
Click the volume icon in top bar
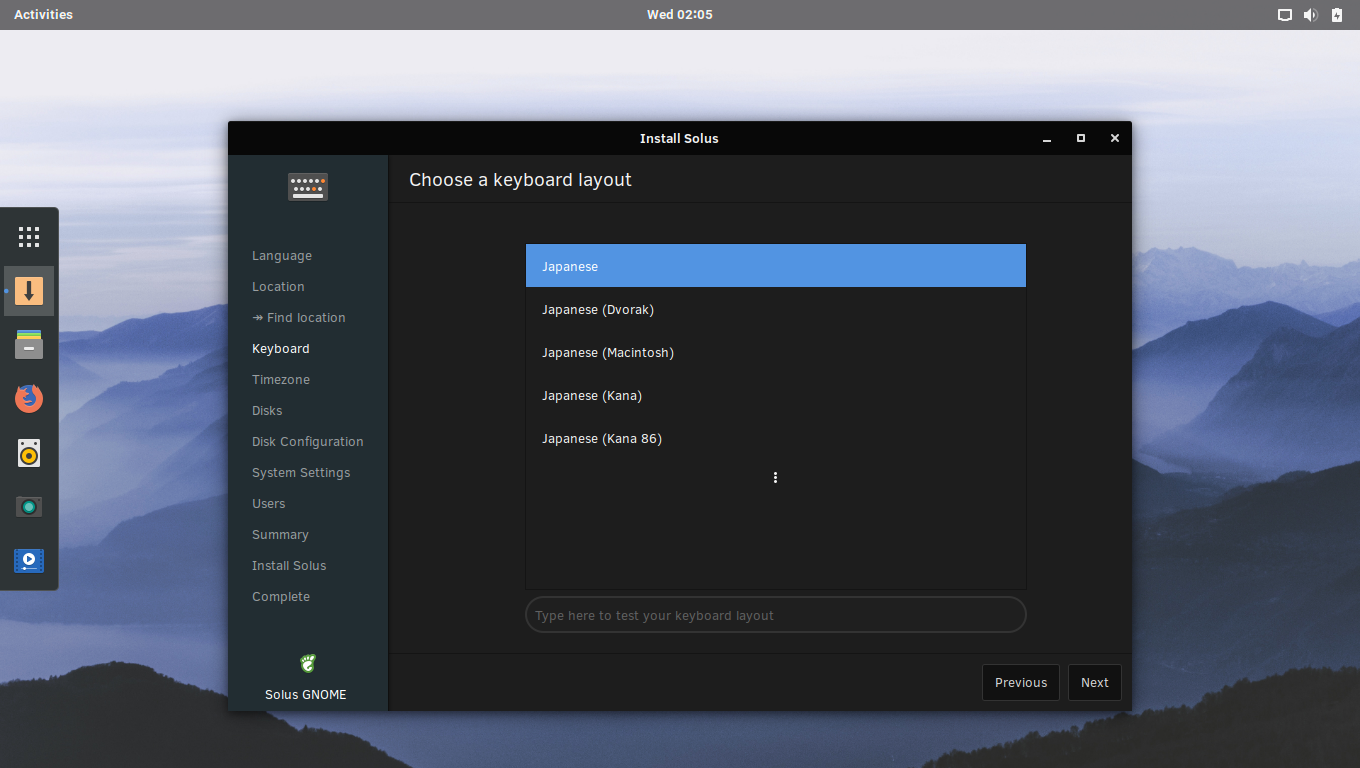1311,15
